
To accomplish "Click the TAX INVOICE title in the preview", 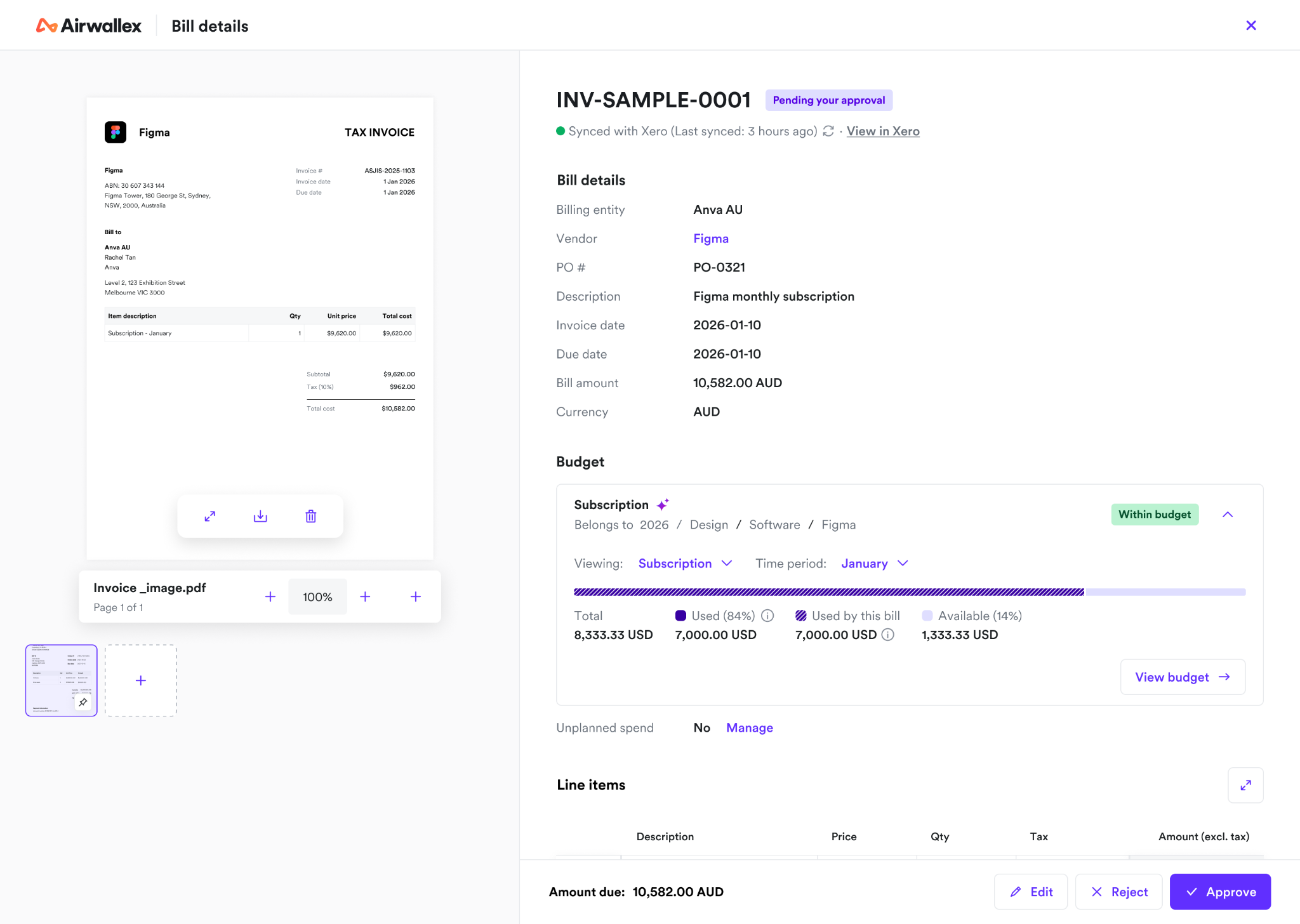I will click(x=380, y=132).
